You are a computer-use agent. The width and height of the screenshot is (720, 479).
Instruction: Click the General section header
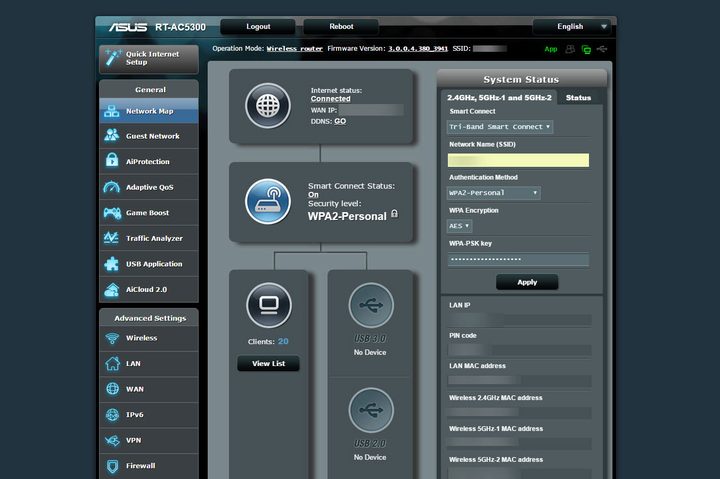coord(149,89)
